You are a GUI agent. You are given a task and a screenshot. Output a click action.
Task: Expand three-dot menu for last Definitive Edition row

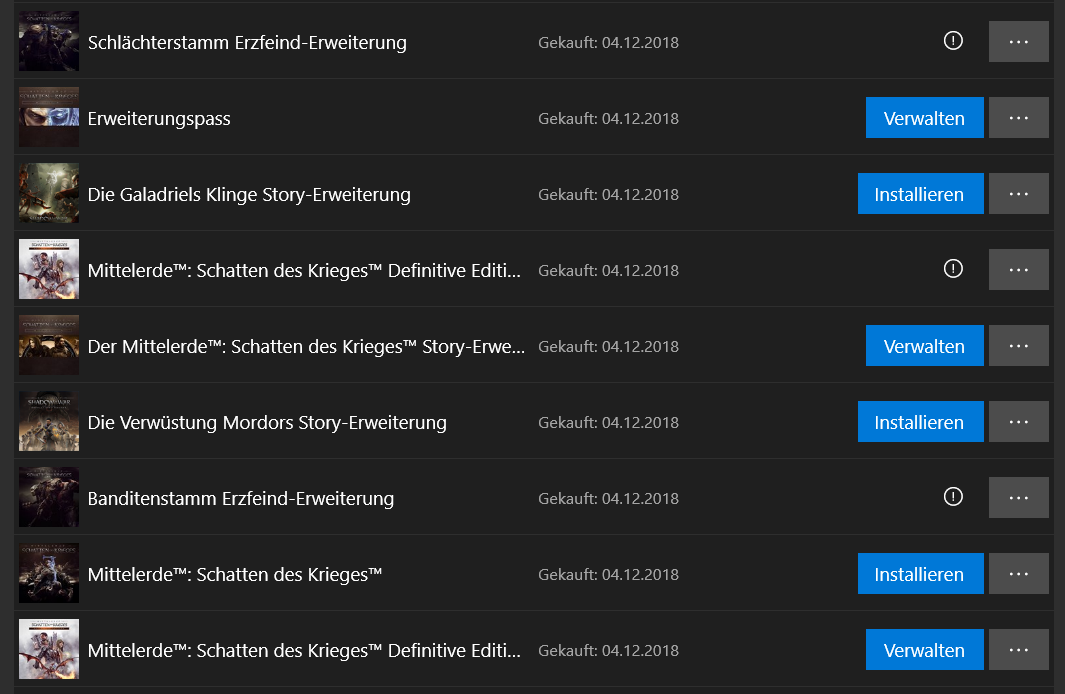[x=1018, y=650]
